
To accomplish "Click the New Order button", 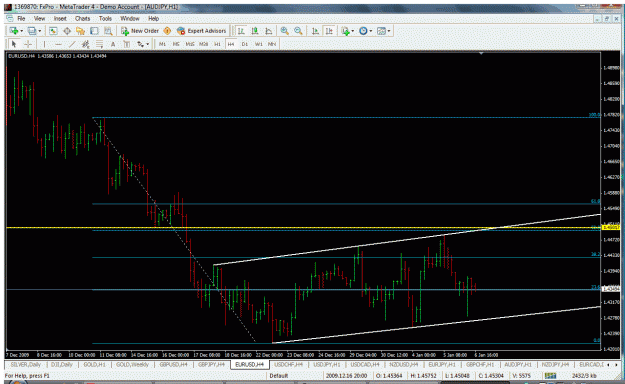I will [140, 31].
